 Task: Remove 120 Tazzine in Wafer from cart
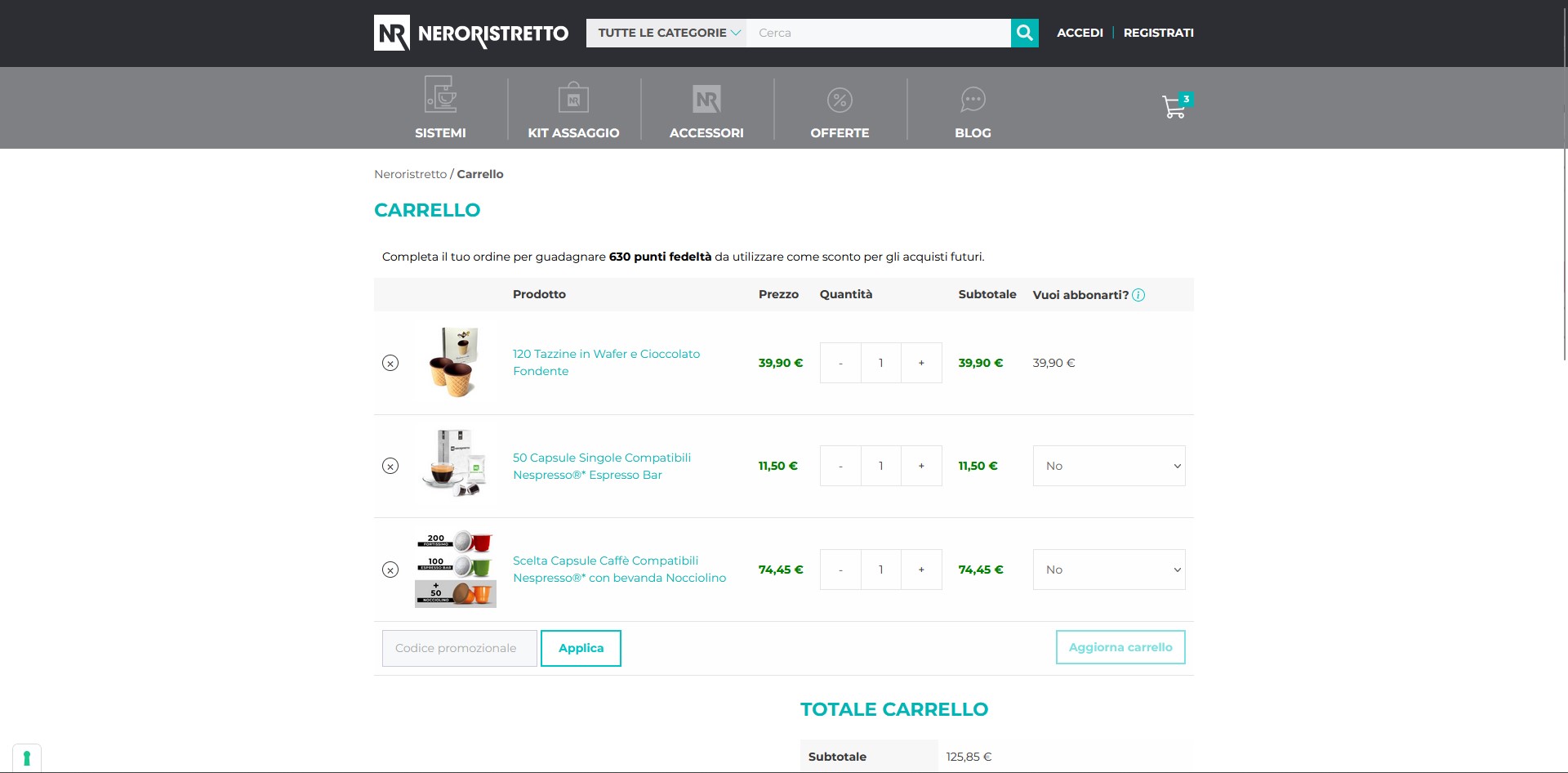[x=390, y=363]
